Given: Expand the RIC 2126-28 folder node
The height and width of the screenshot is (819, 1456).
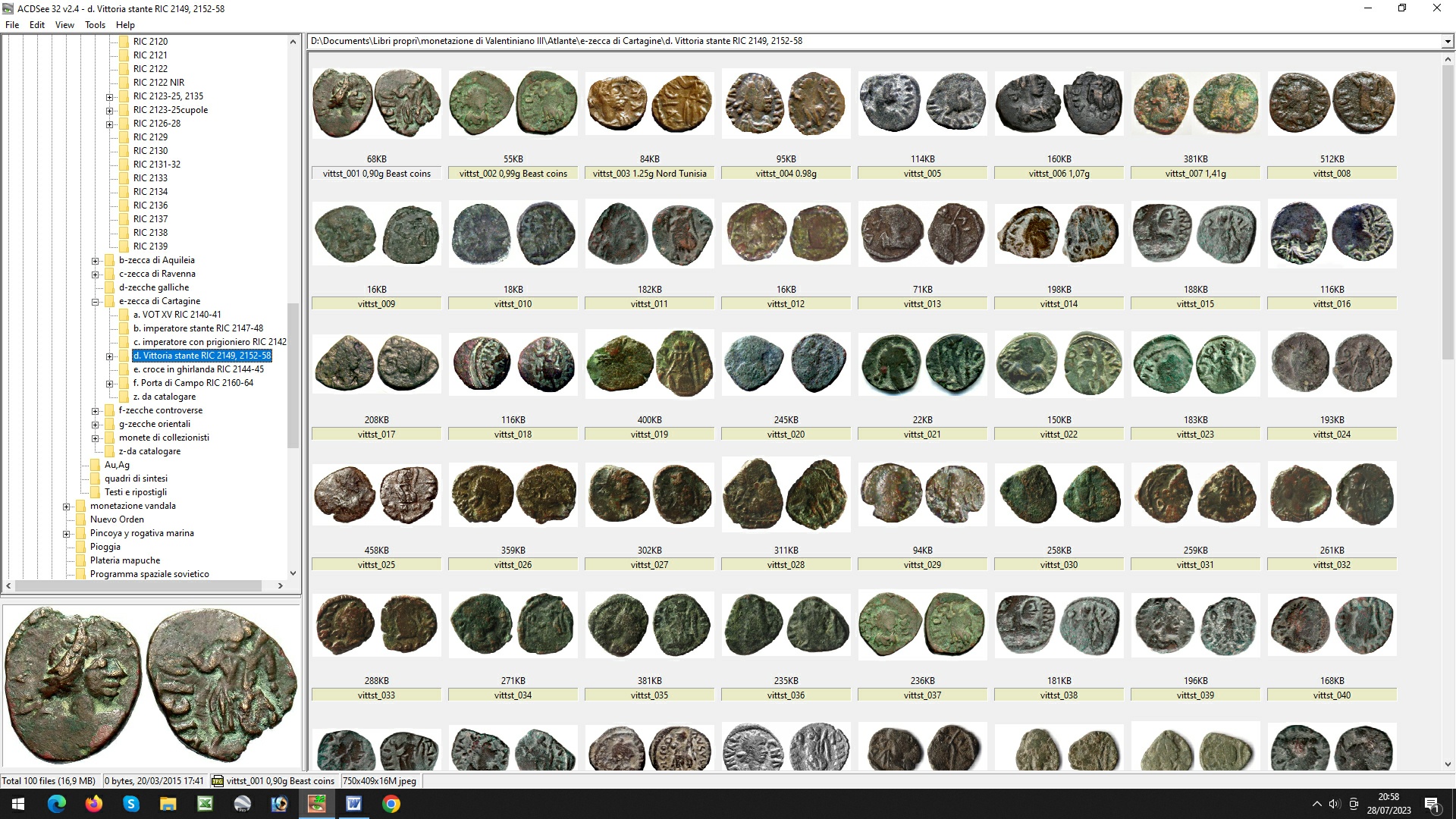Looking at the screenshot, I should (110, 124).
